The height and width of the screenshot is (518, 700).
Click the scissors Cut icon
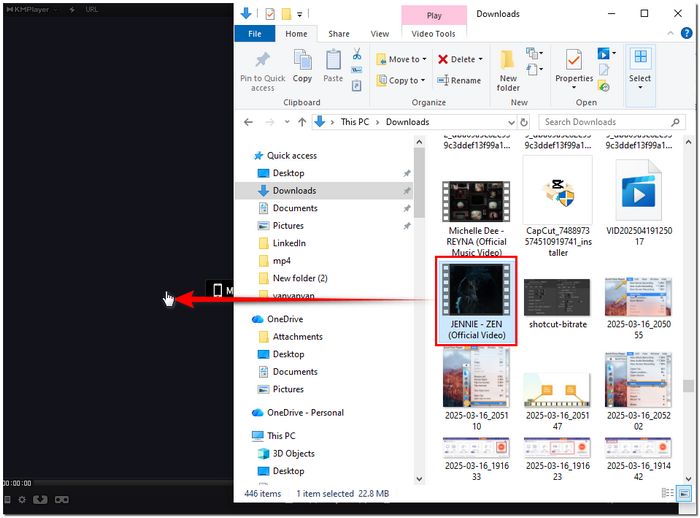tap(357, 54)
